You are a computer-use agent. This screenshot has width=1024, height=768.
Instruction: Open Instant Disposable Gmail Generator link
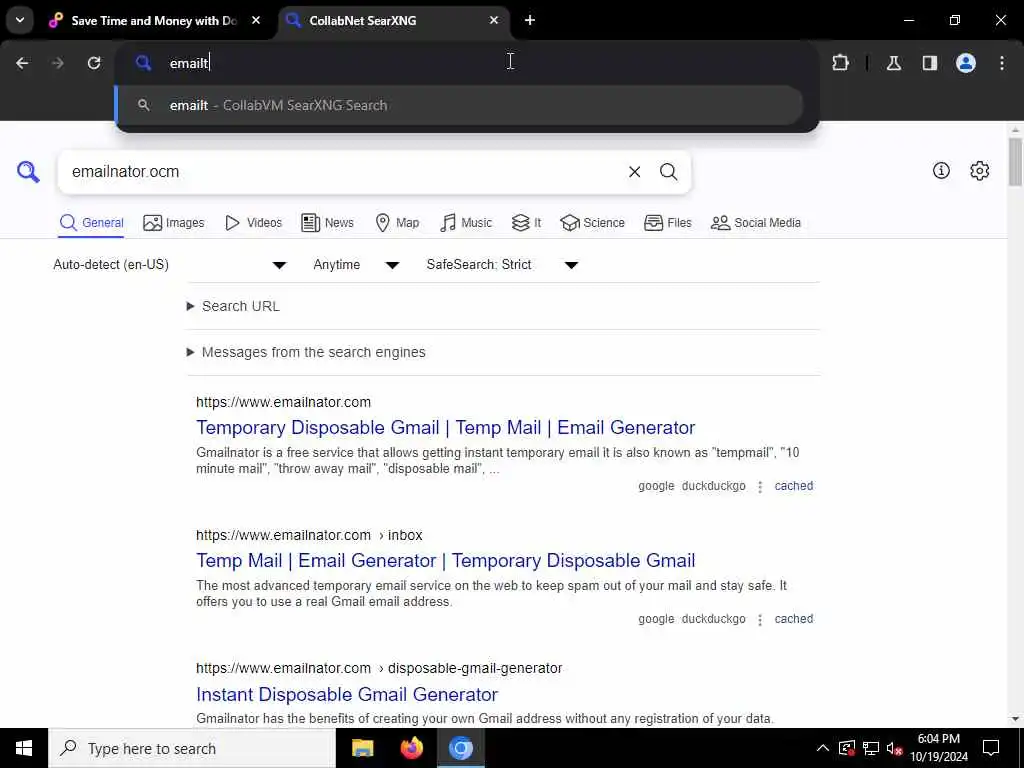(347, 694)
